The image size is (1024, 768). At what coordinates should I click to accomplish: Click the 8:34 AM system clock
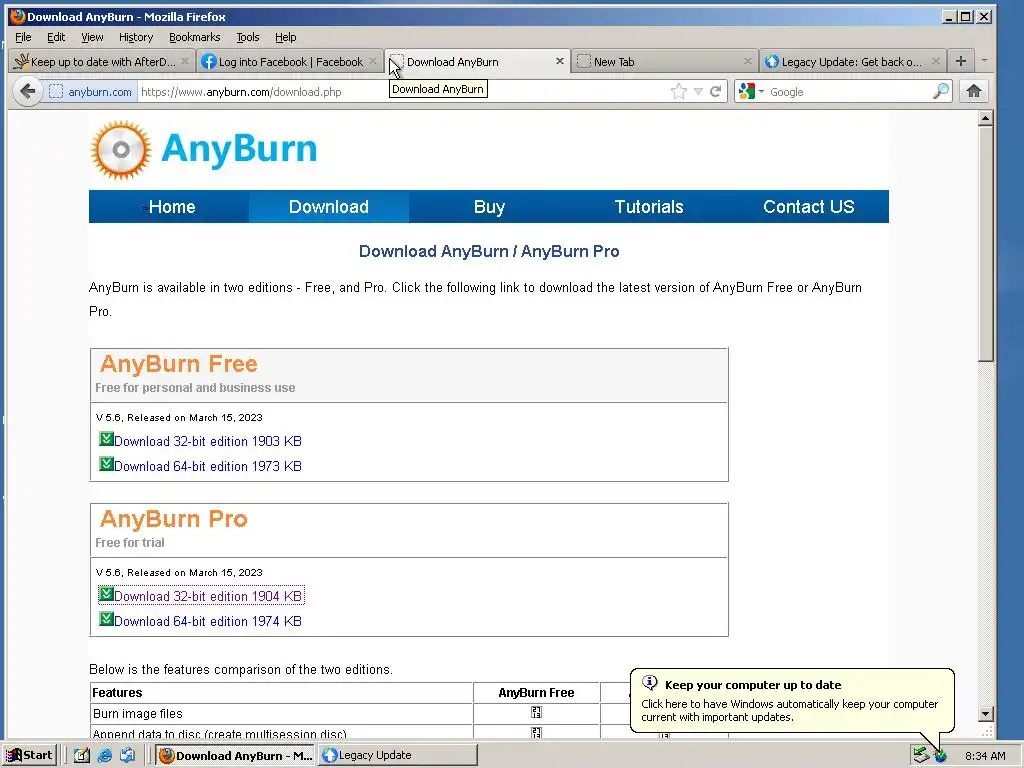[x=985, y=756]
